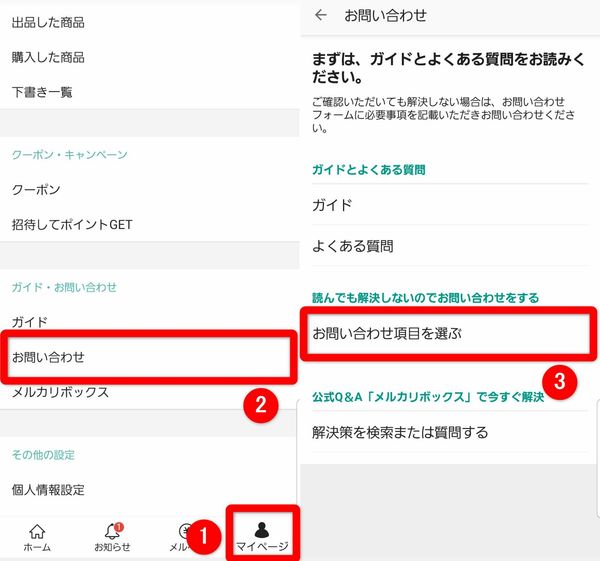Screen dimensions: 600x561
Task: Click the その他の設定 section header
Action: (x=43, y=455)
